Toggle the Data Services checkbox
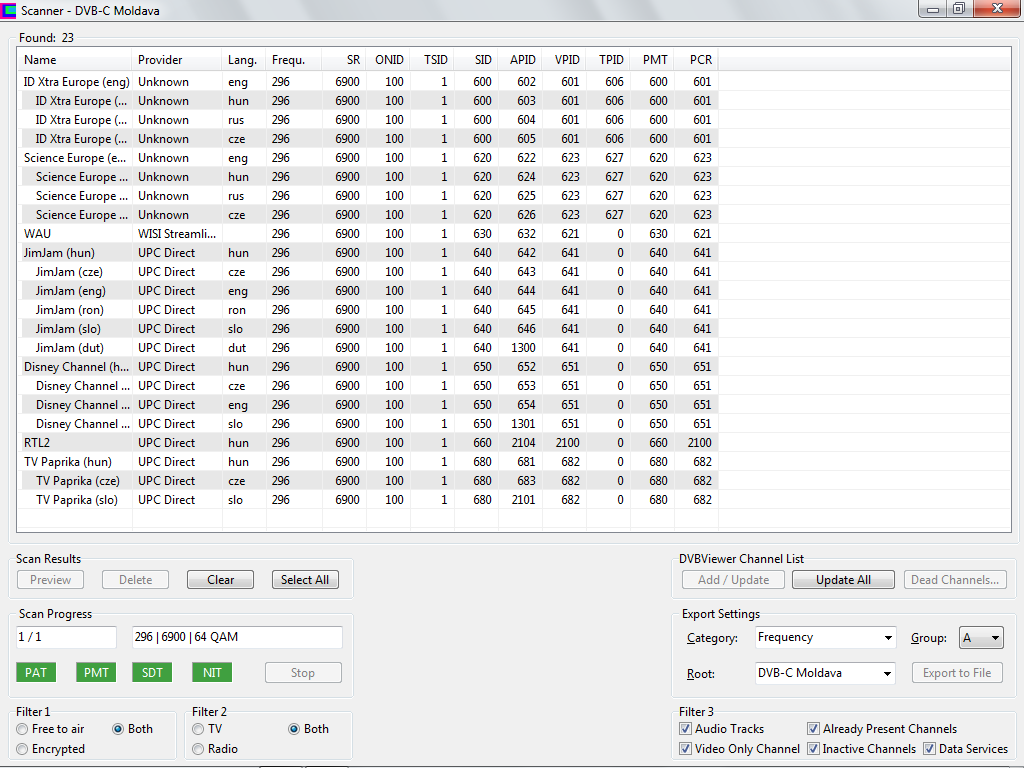The height and width of the screenshot is (768, 1024). pos(929,749)
